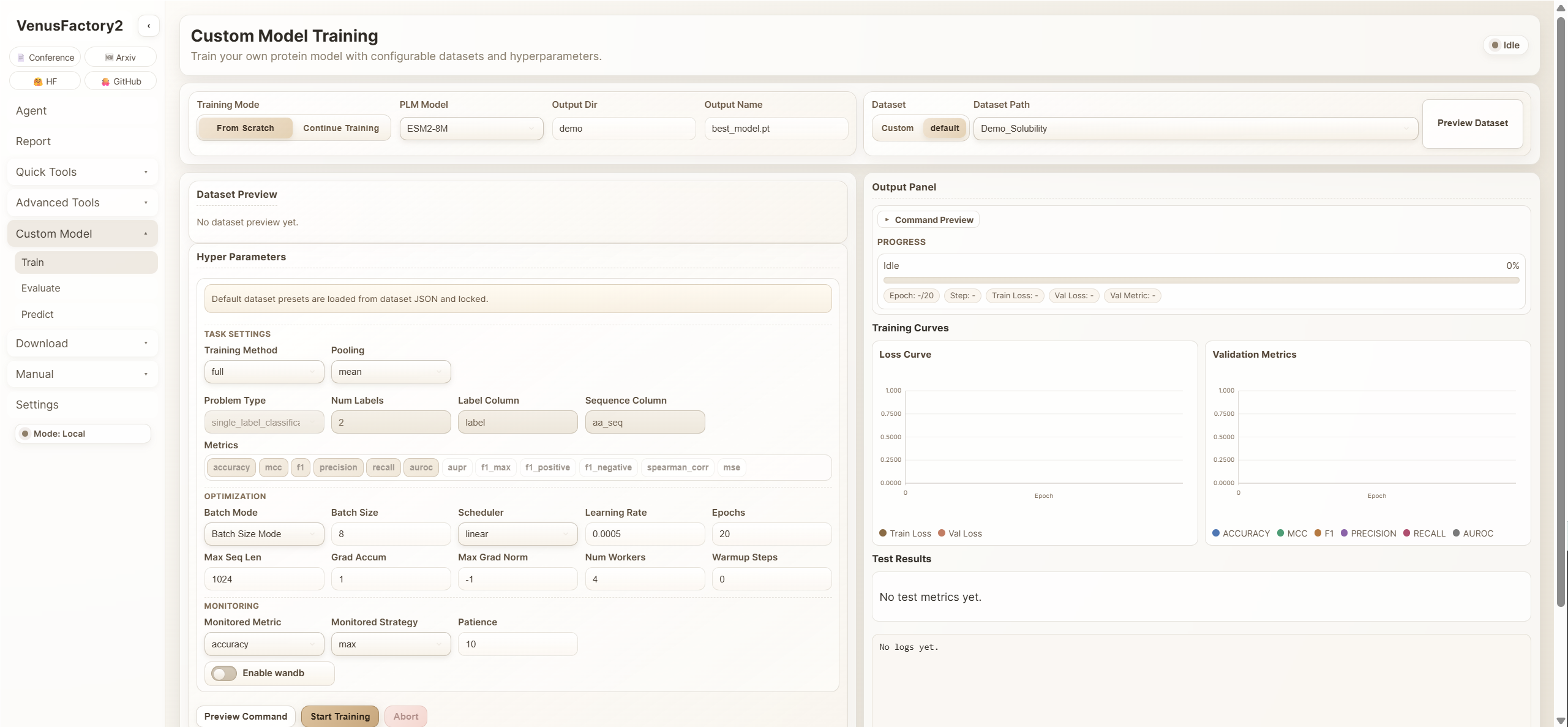Open the Batch Mode dropdown

tap(264, 534)
